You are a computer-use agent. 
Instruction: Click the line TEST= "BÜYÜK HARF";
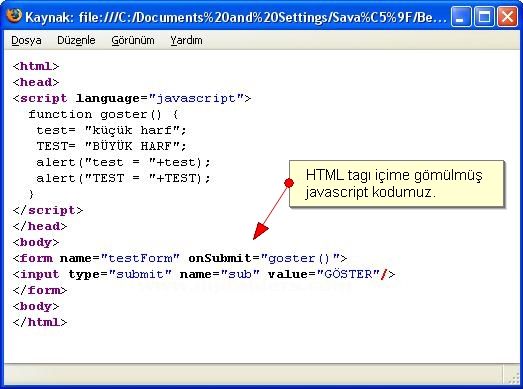coord(111,146)
